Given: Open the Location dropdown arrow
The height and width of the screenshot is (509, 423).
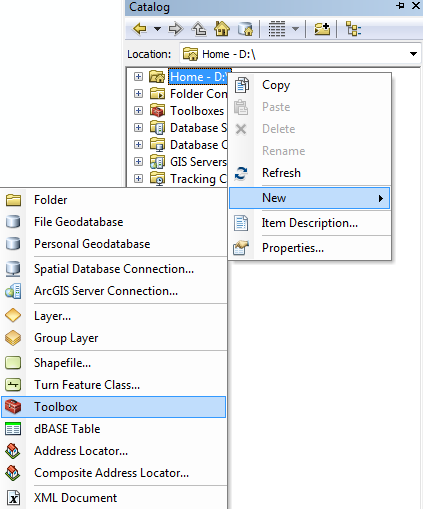Looking at the screenshot, I should pyautogui.click(x=413, y=54).
